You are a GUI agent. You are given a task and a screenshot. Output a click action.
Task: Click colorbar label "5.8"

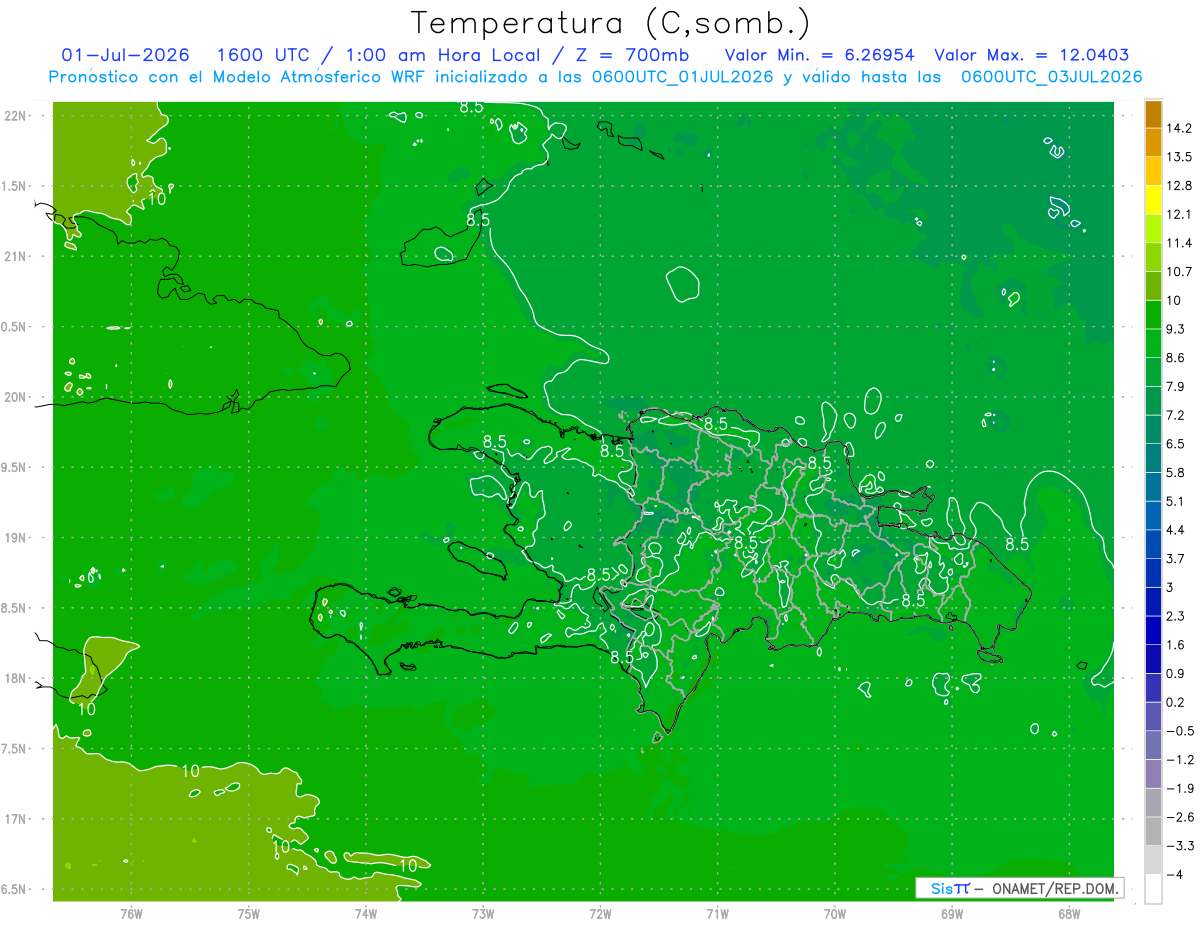click(x=1176, y=473)
